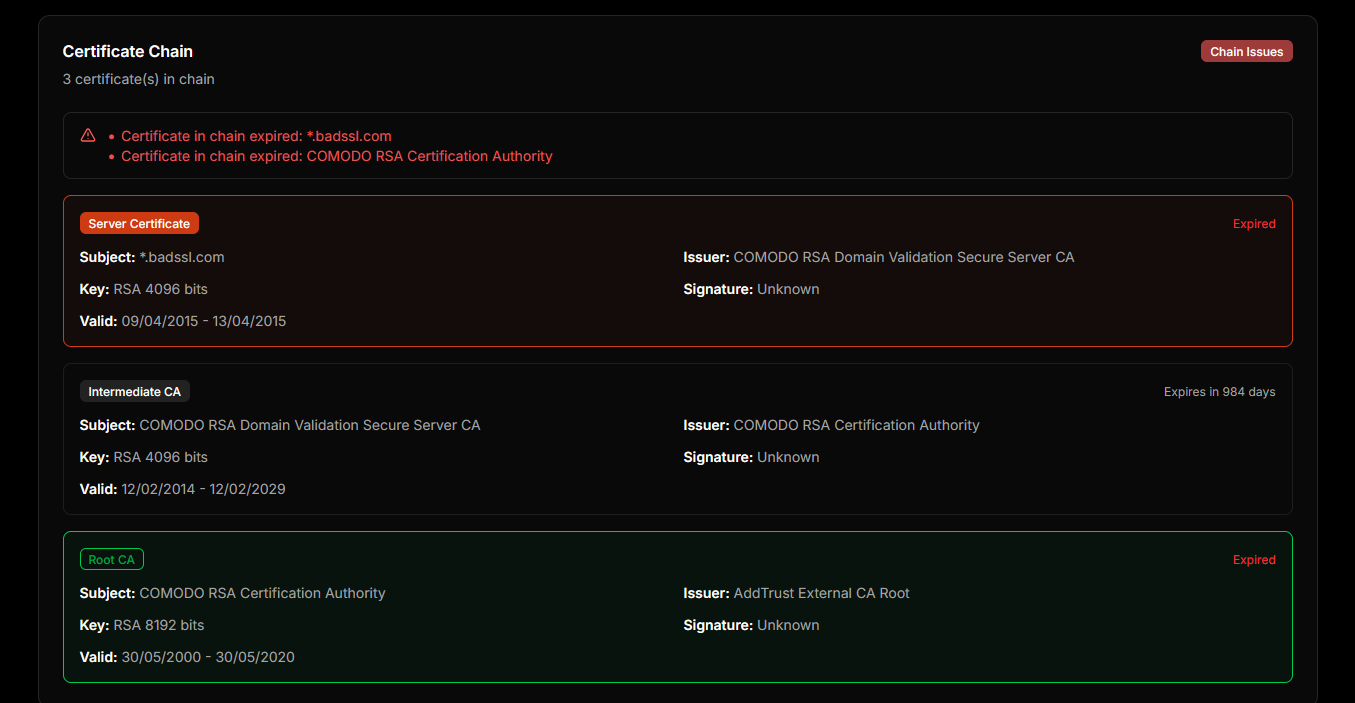The image size is (1355, 703).
Task: Click 'Expires in 984 days' status
Action: pos(1220,392)
